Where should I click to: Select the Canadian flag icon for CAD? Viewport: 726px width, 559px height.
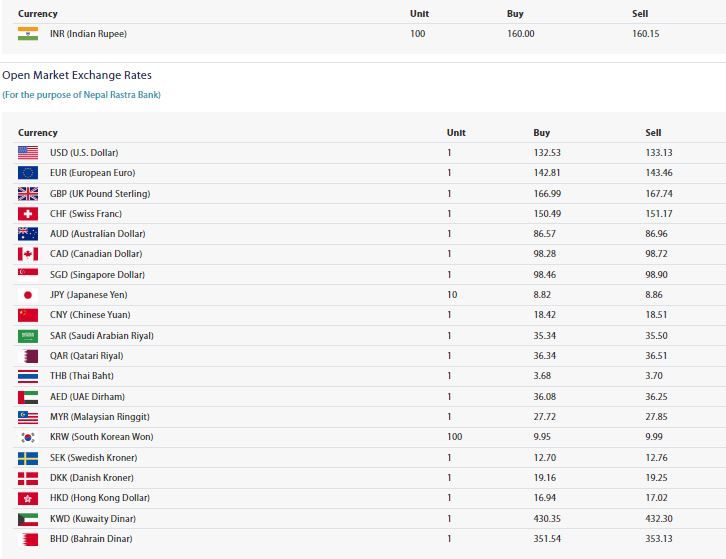(28, 254)
